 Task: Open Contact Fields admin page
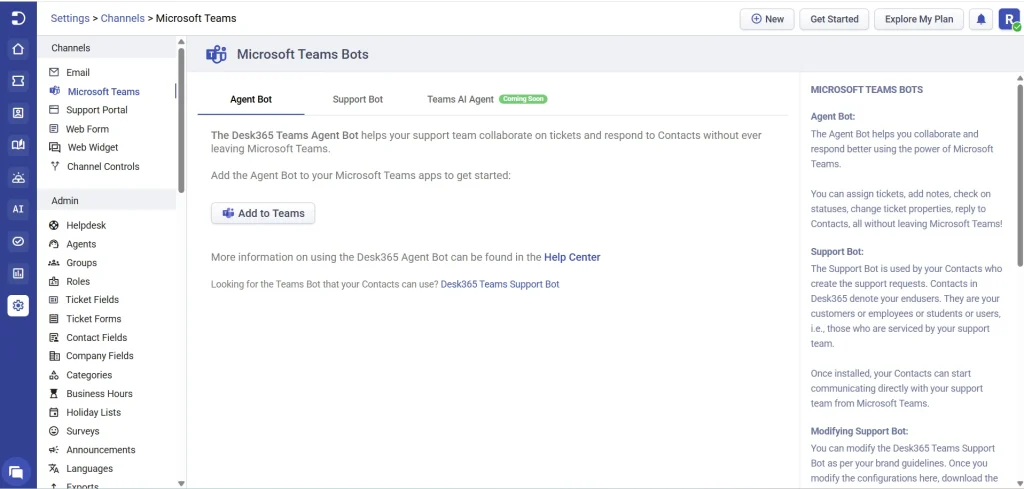click(x=97, y=338)
